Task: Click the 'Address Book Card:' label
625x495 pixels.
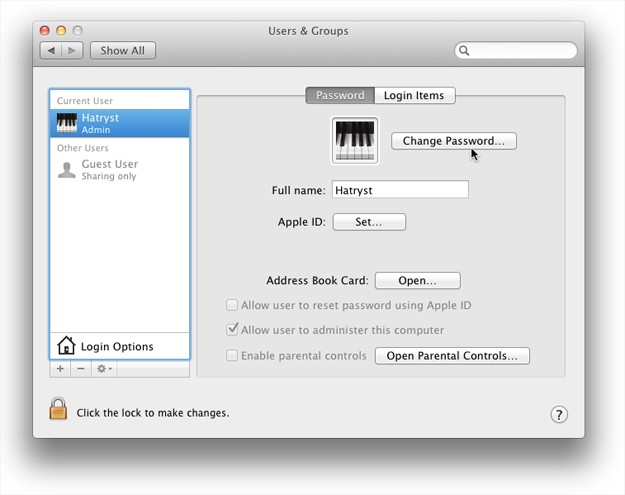Action: click(317, 280)
